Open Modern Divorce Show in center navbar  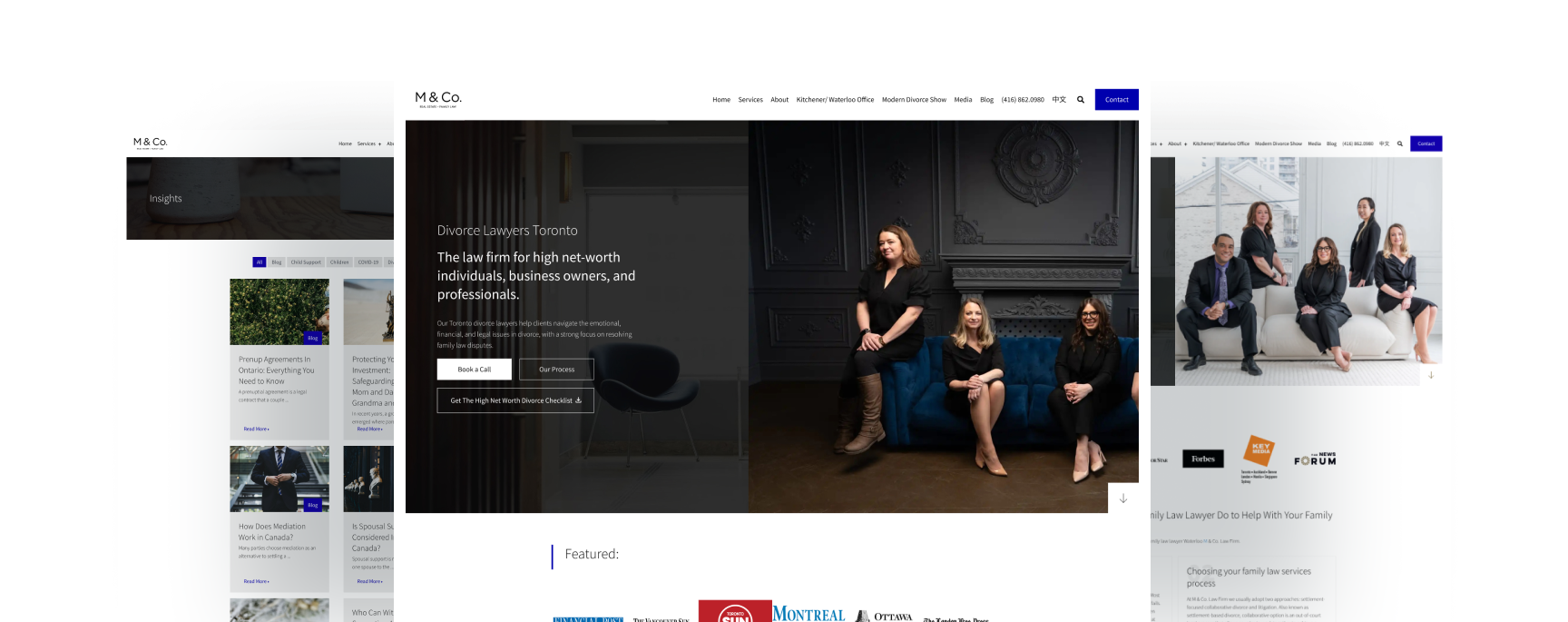[914, 100]
